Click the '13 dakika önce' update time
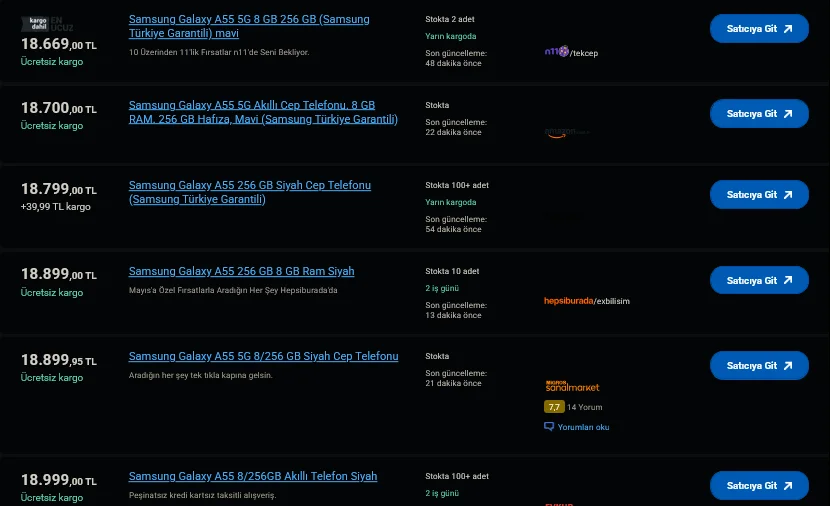 coord(454,315)
